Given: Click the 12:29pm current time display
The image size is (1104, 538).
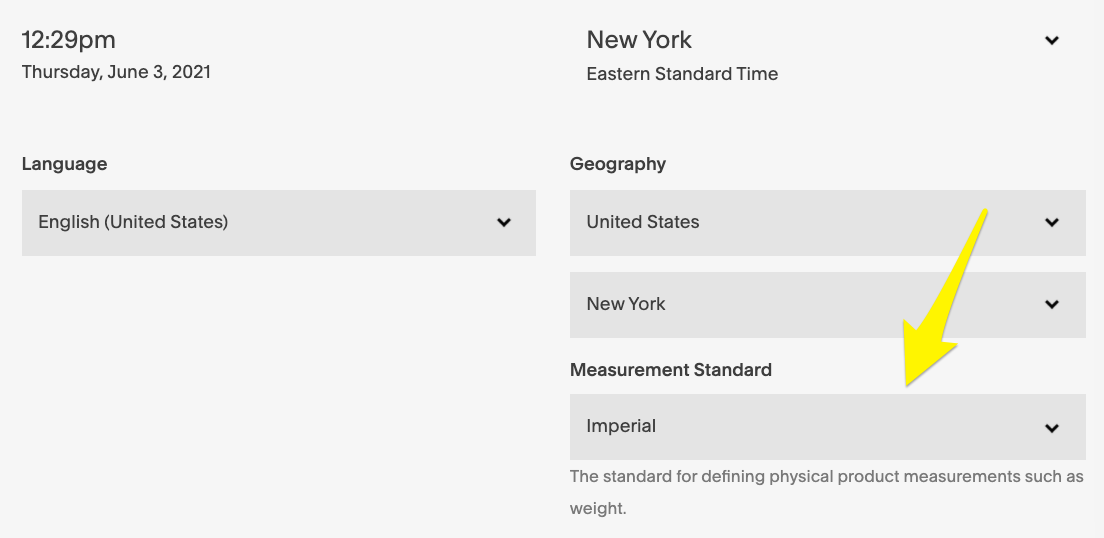Looking at the screenshot, I should tap(68, 40).
